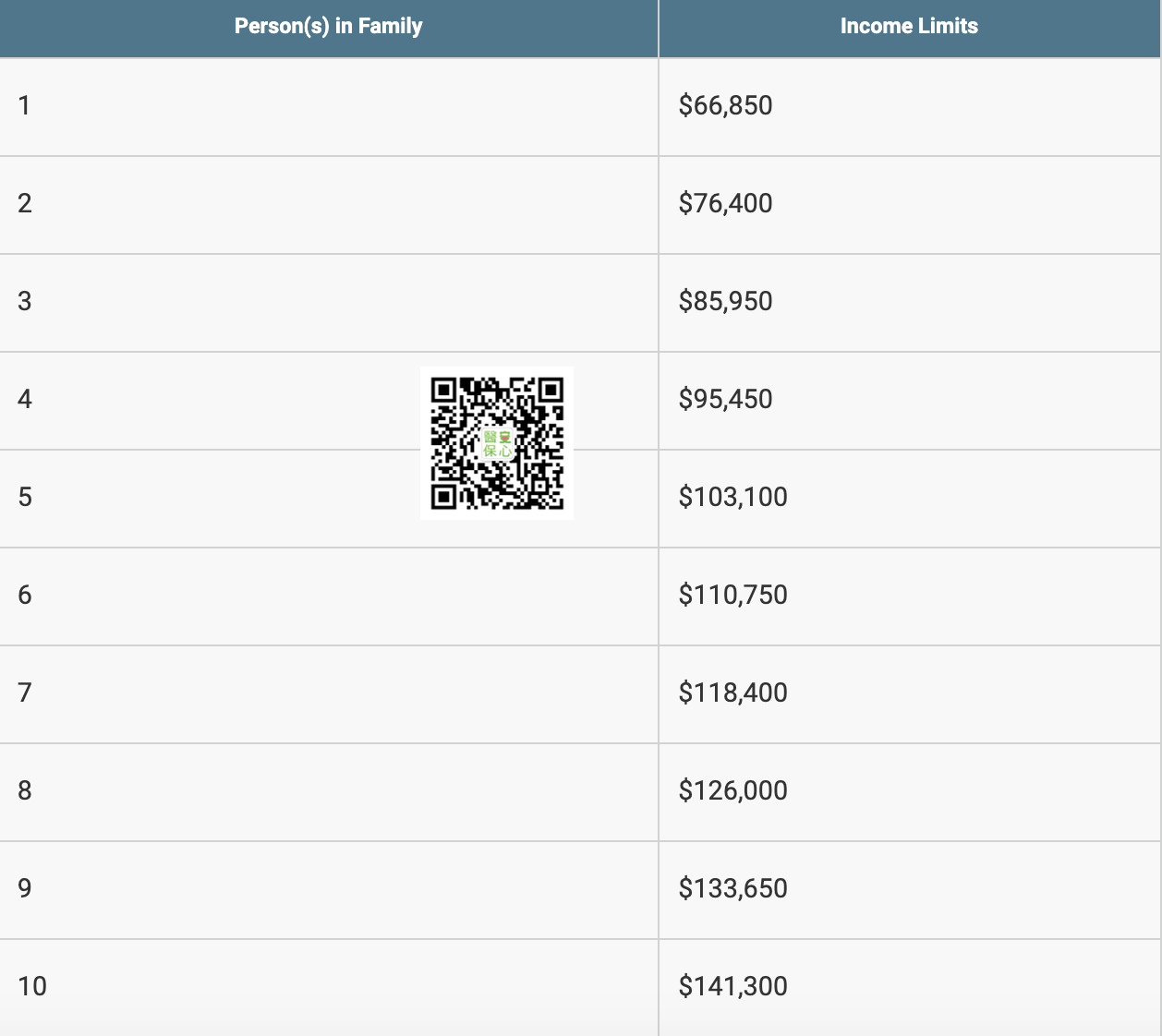
Task: Click family size 3 row number
Action: pyautogui.click(x=25, y=302)
